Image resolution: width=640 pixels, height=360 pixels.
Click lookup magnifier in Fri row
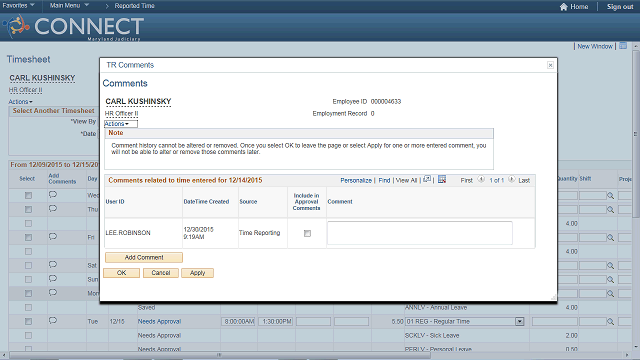[x=610, y=238]
